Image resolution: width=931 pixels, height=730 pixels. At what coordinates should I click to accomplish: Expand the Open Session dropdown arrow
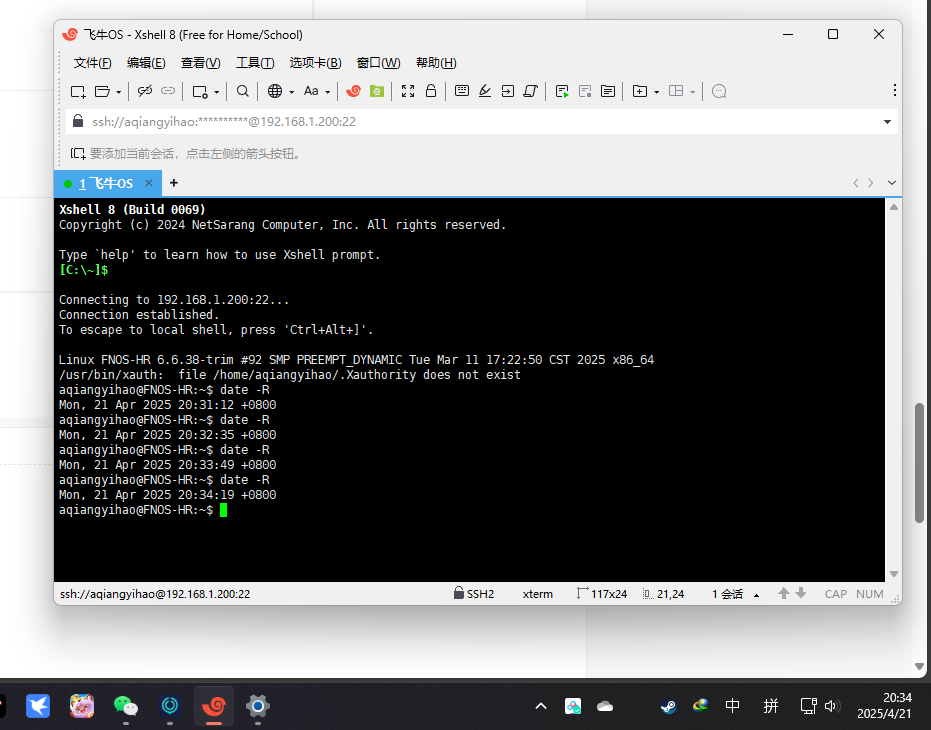[x=118, y=92]
